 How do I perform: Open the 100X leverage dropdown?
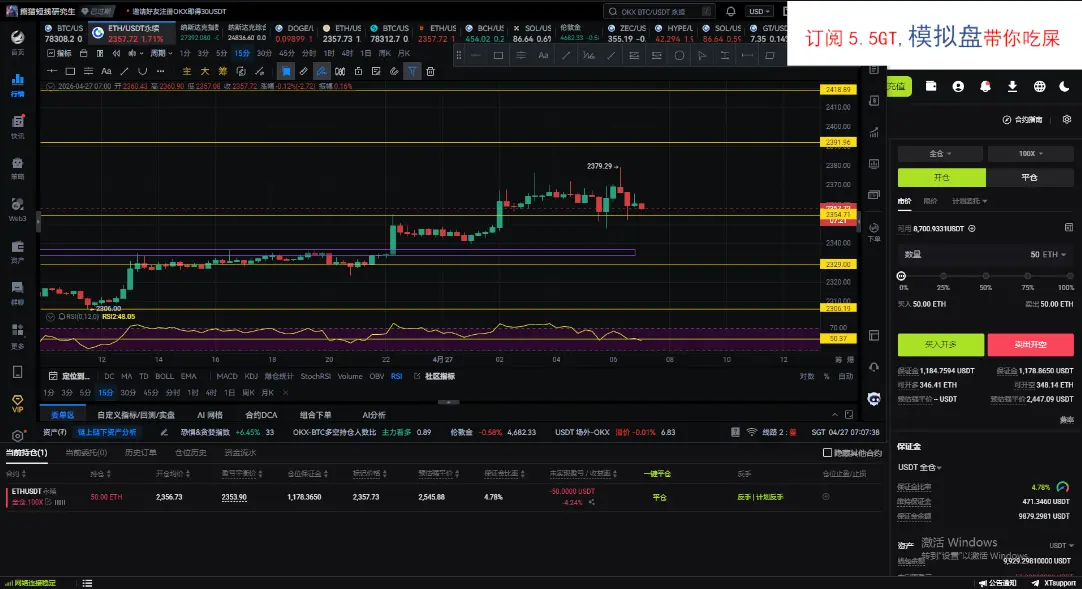tap(1031, 153)
